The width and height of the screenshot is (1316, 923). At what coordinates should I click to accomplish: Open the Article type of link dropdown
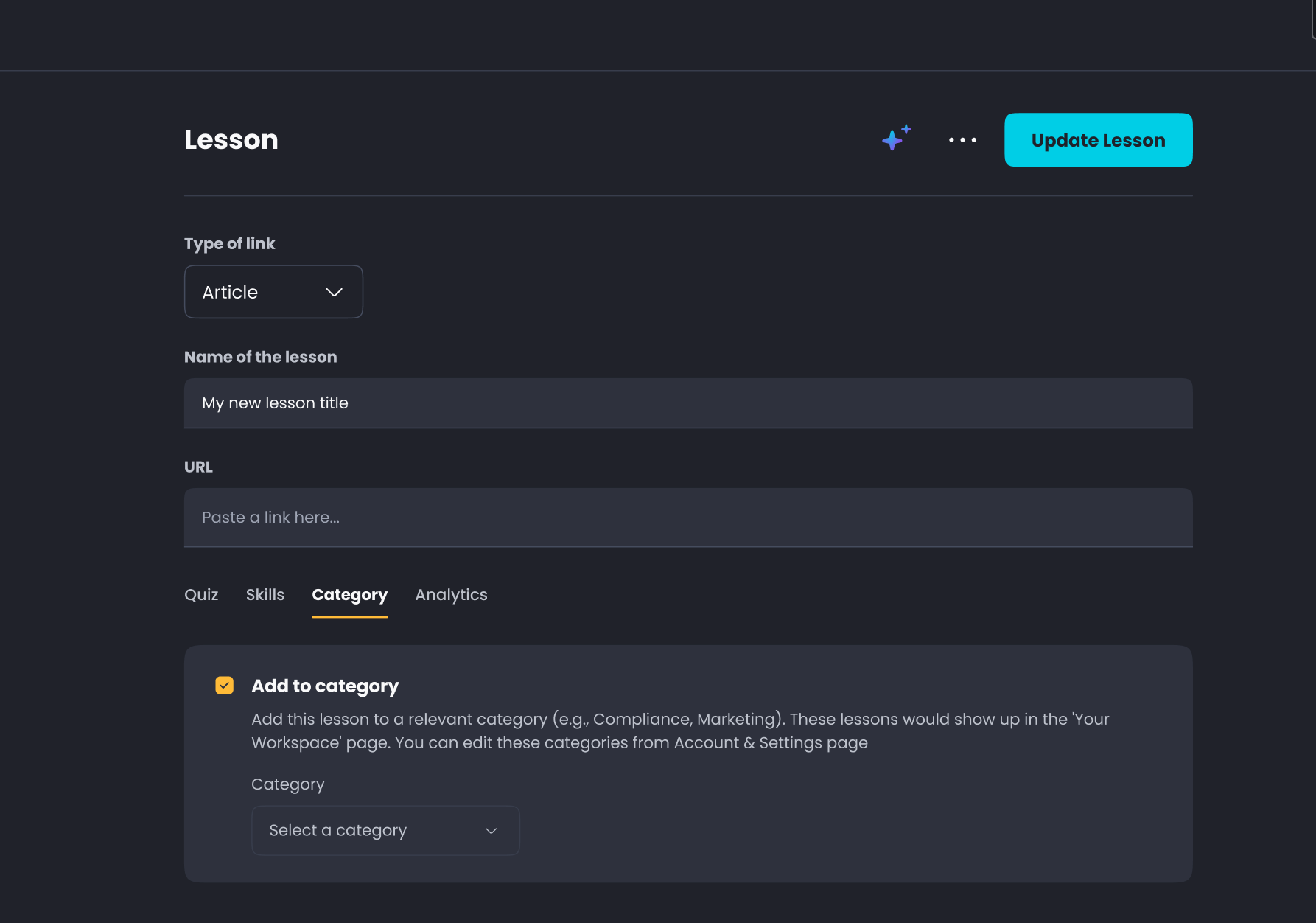(273, 292)
